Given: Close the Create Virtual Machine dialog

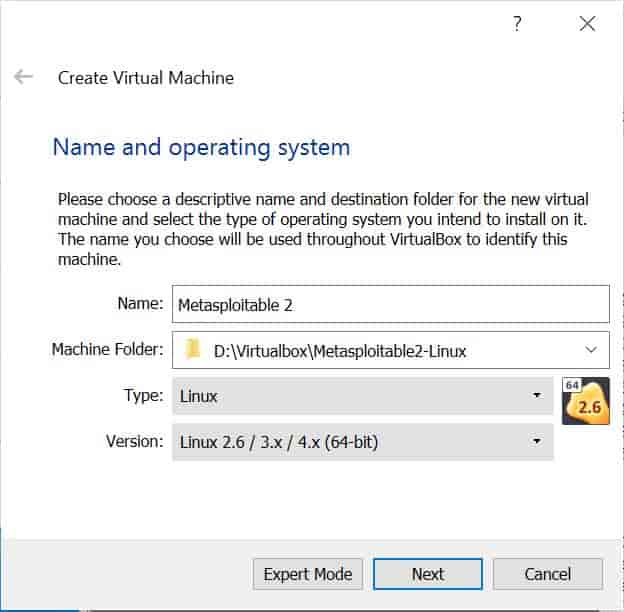Looking at the screenshot, I should pos(587,23).
